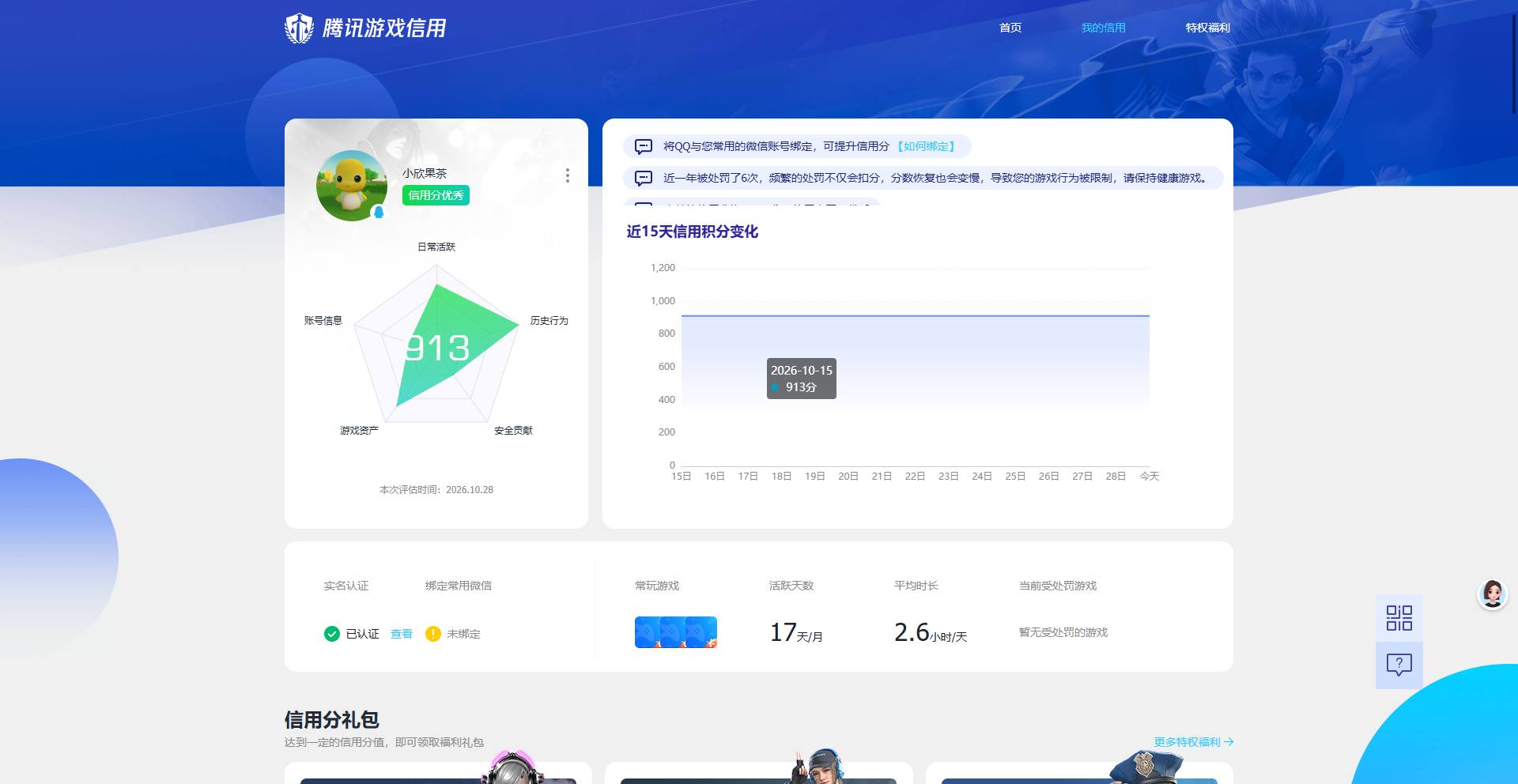The width and height of the screenshot is (1518, 784).
Task: Click the 暂无受处罚的游戏 text
Action: click(1063, 632)
